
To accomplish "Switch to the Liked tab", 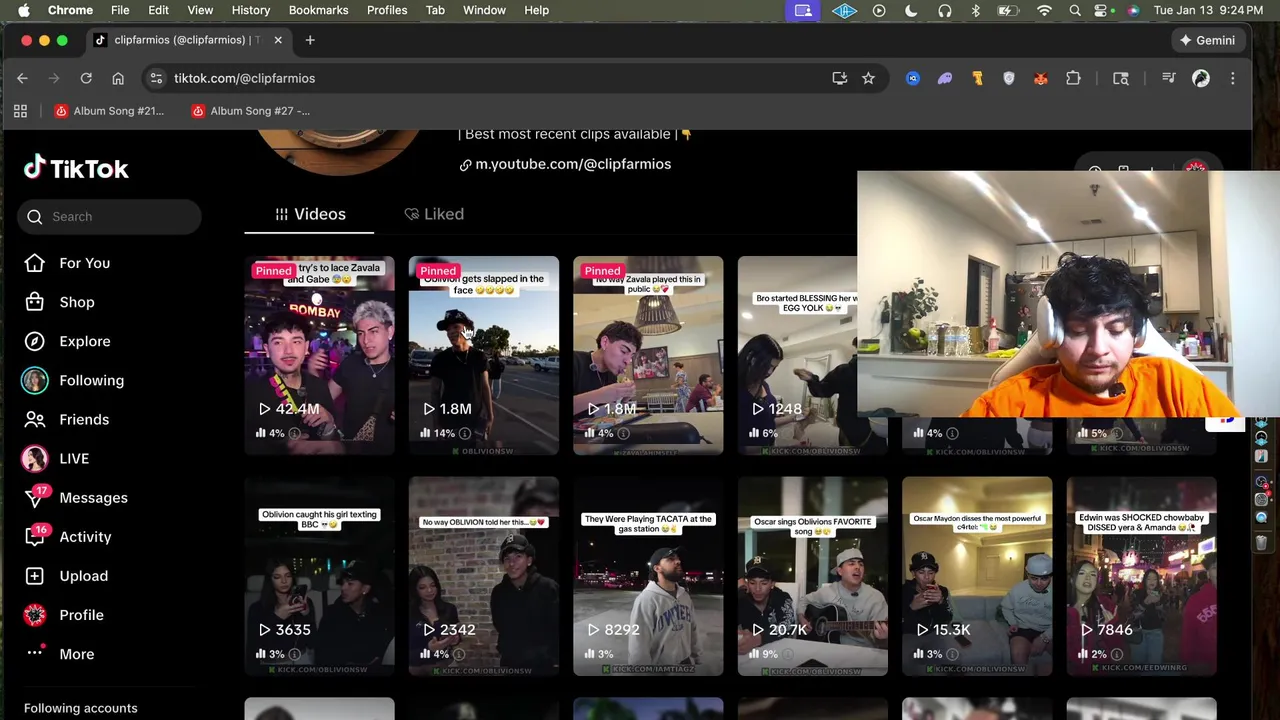I will (x=434, y=214).
